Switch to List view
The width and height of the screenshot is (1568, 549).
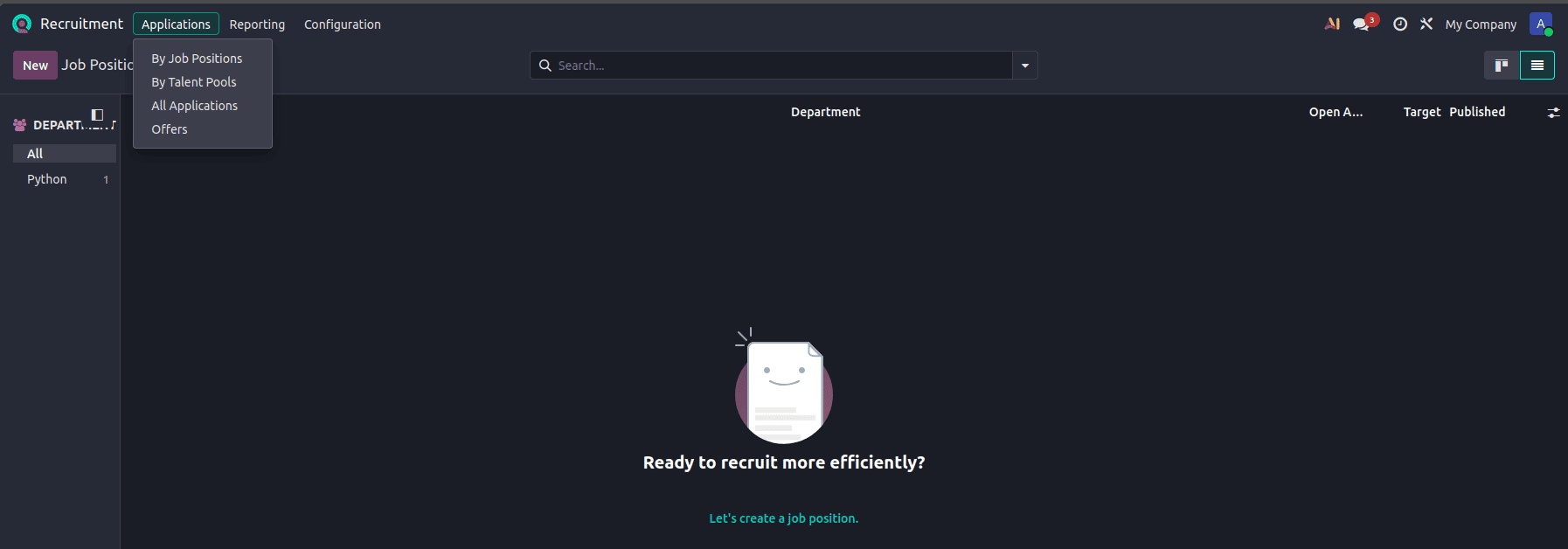tap(1537, 65)
